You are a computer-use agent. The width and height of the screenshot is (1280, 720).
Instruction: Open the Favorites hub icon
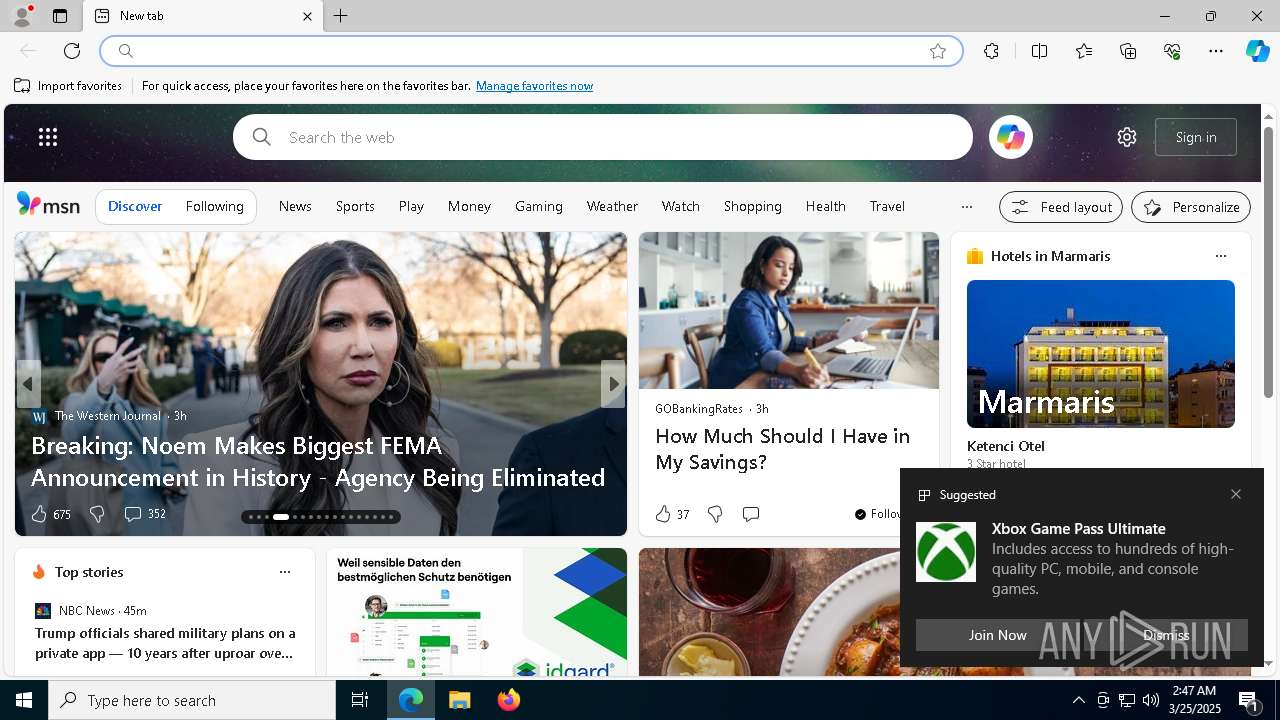pos(1084,51)
